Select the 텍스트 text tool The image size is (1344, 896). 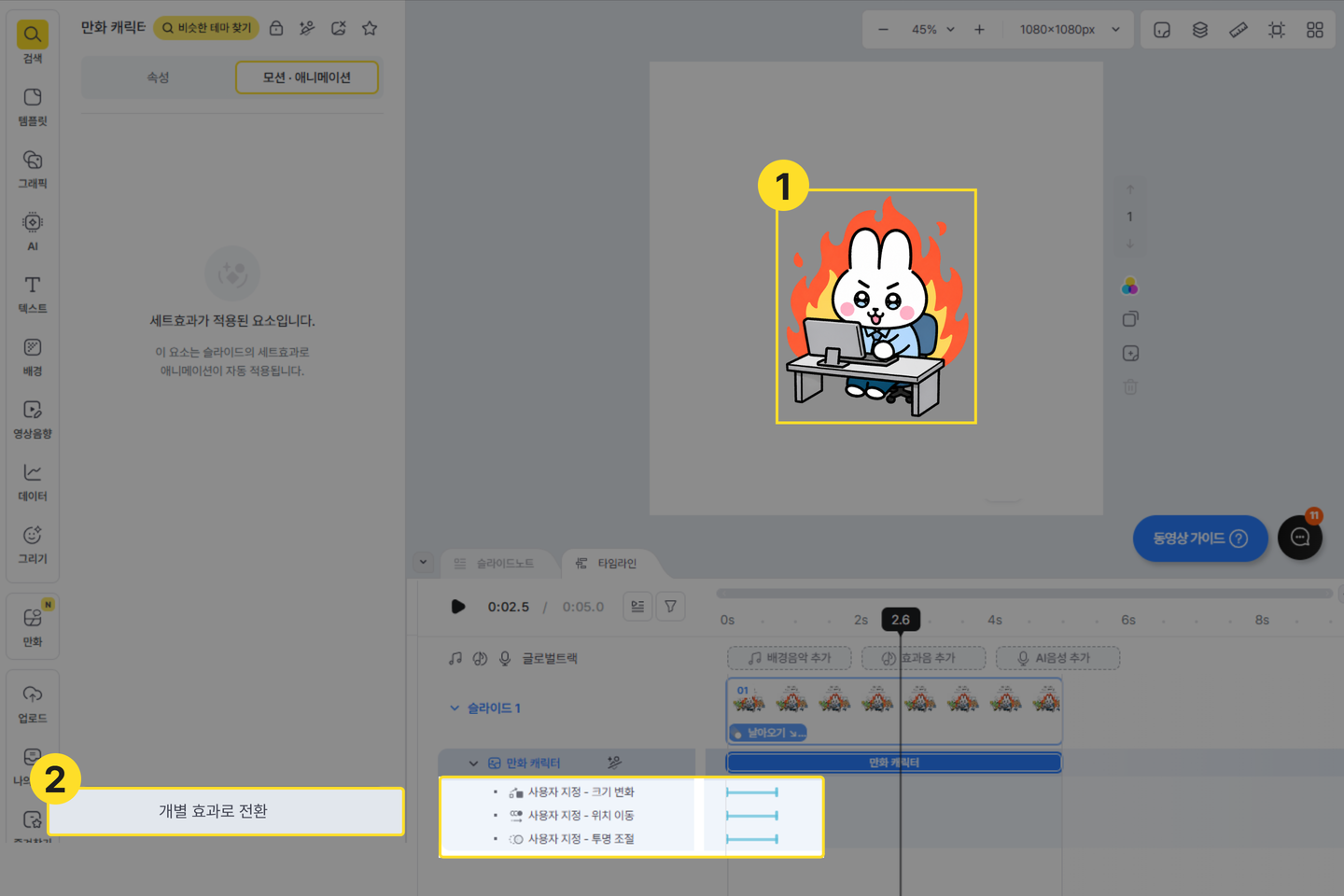33,294
